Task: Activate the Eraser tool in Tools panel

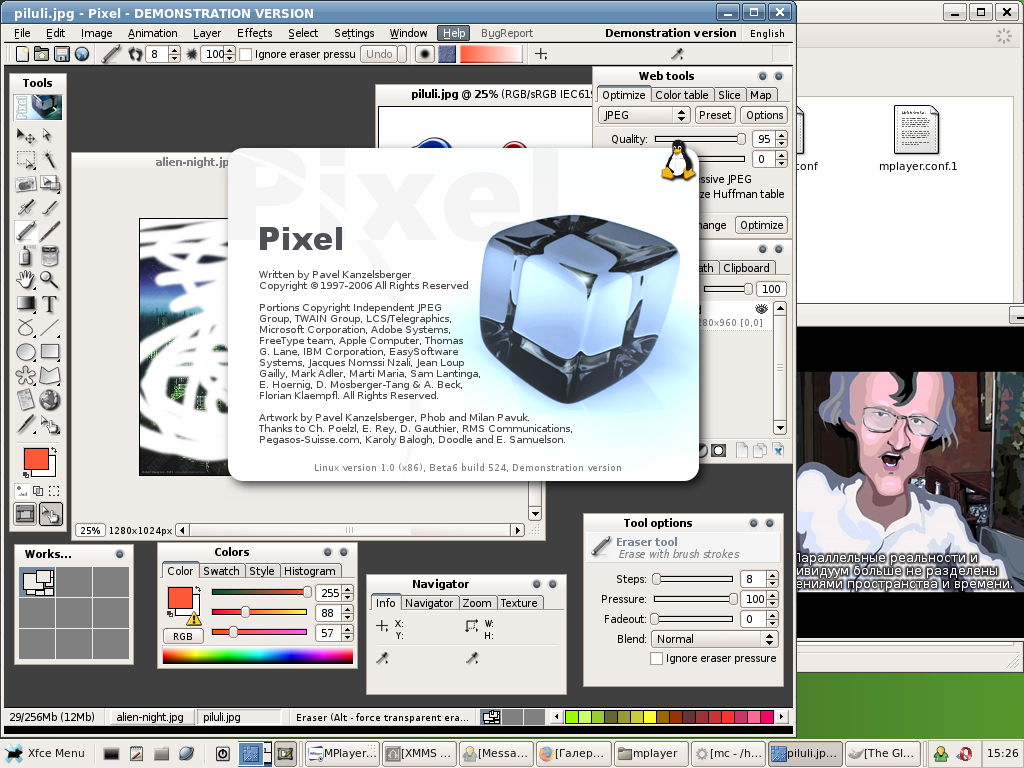Action: coord(25,231)
